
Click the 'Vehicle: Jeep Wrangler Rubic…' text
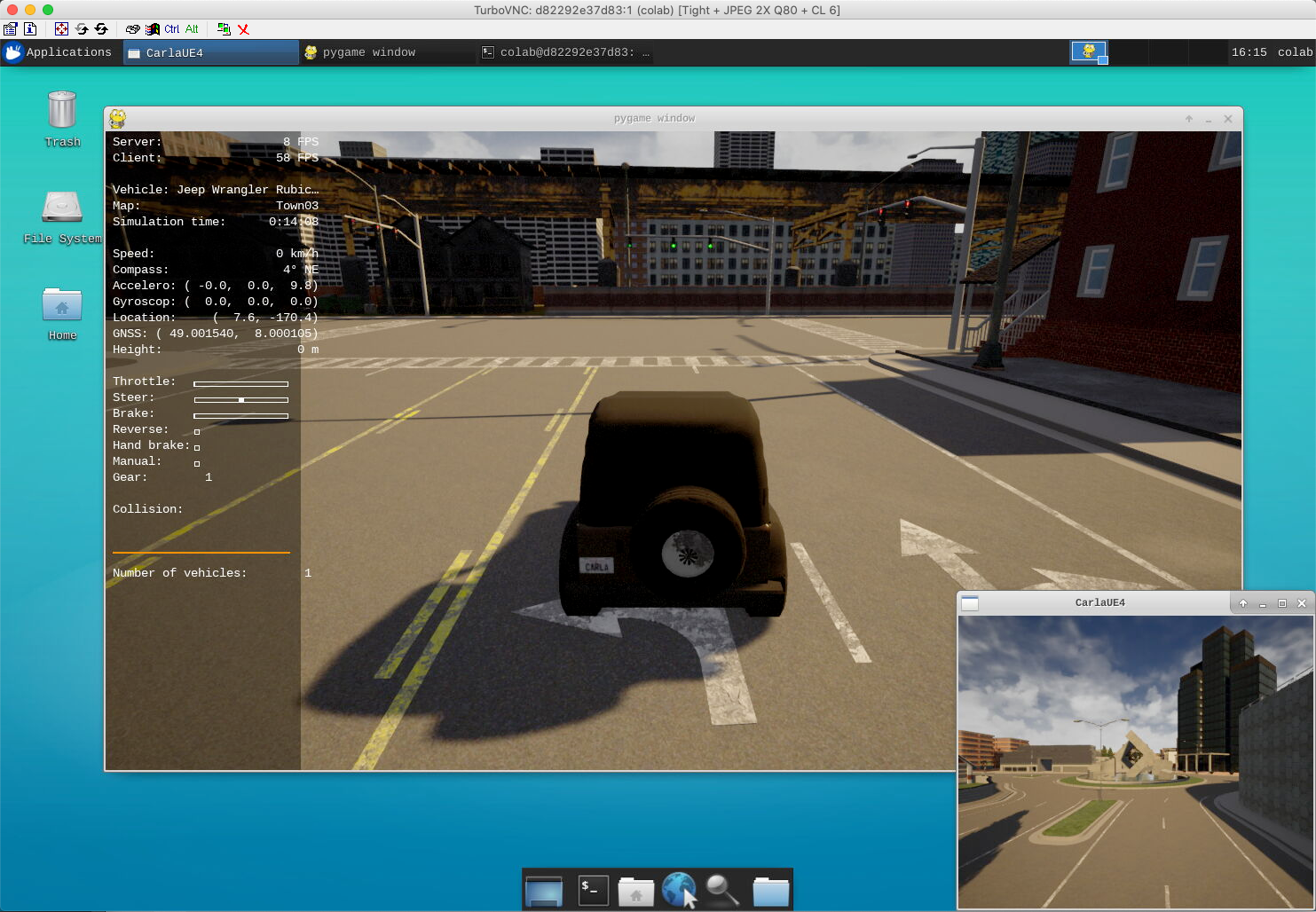pos(216,189)
